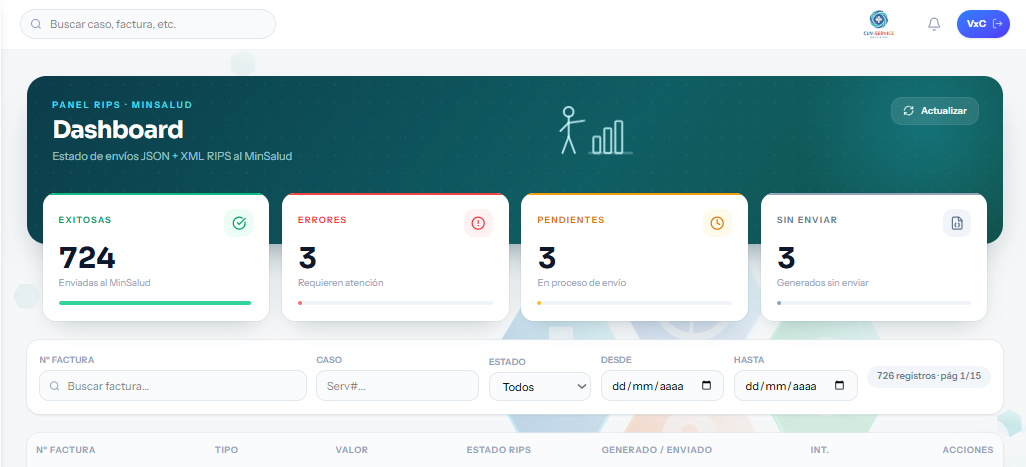
Task: Click the clock icon on Pendientes
Action: [x=717, y=223]
